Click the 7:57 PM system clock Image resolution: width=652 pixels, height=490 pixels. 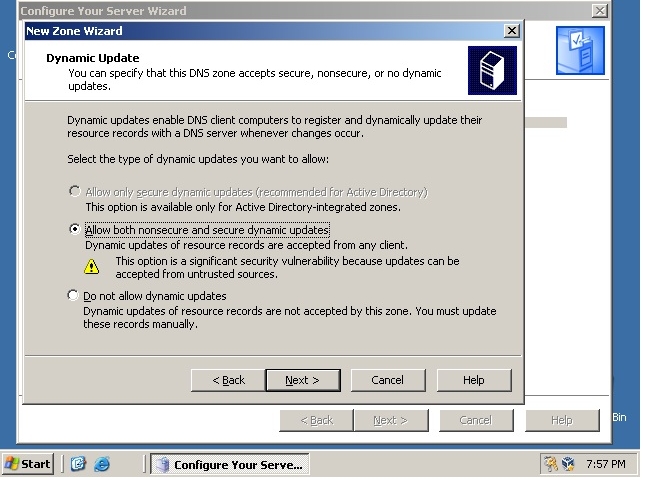pyautogui.click(x=606, y=464)
